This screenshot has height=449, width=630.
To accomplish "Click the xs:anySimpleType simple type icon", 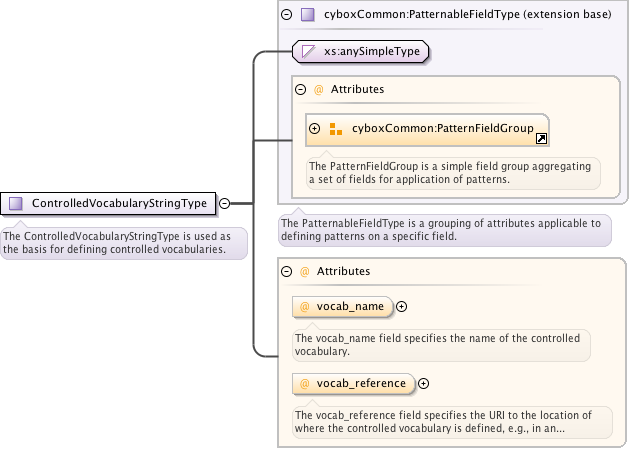I will pos(309,50).
